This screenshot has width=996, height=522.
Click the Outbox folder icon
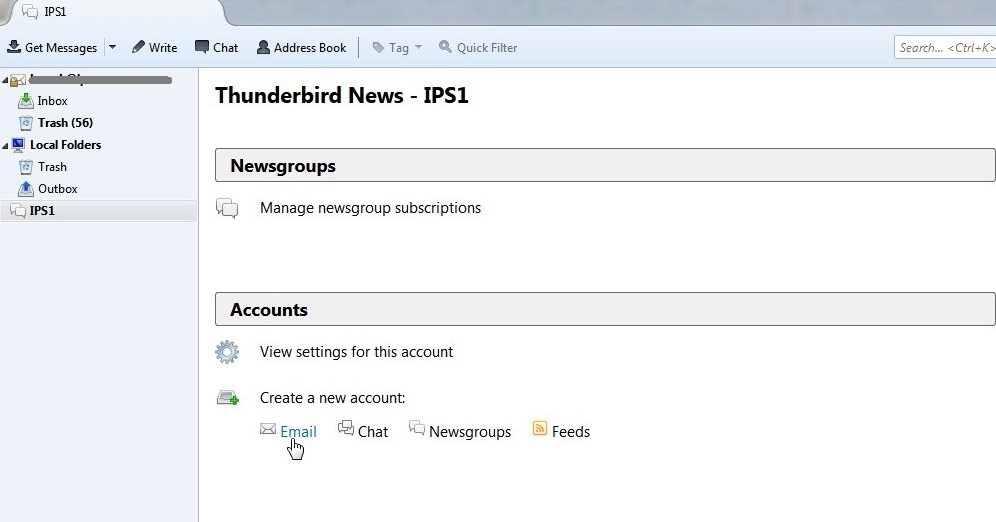pos(26,189)
